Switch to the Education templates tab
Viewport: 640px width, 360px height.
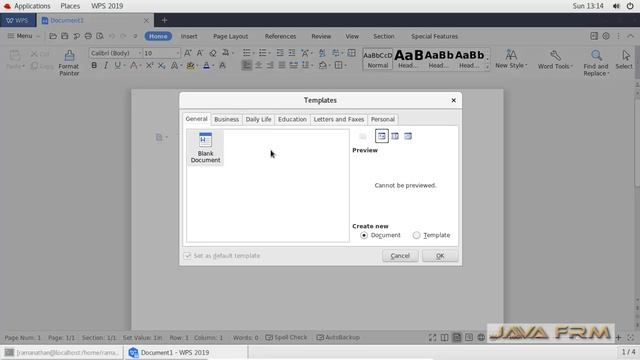tap(292, 119)
